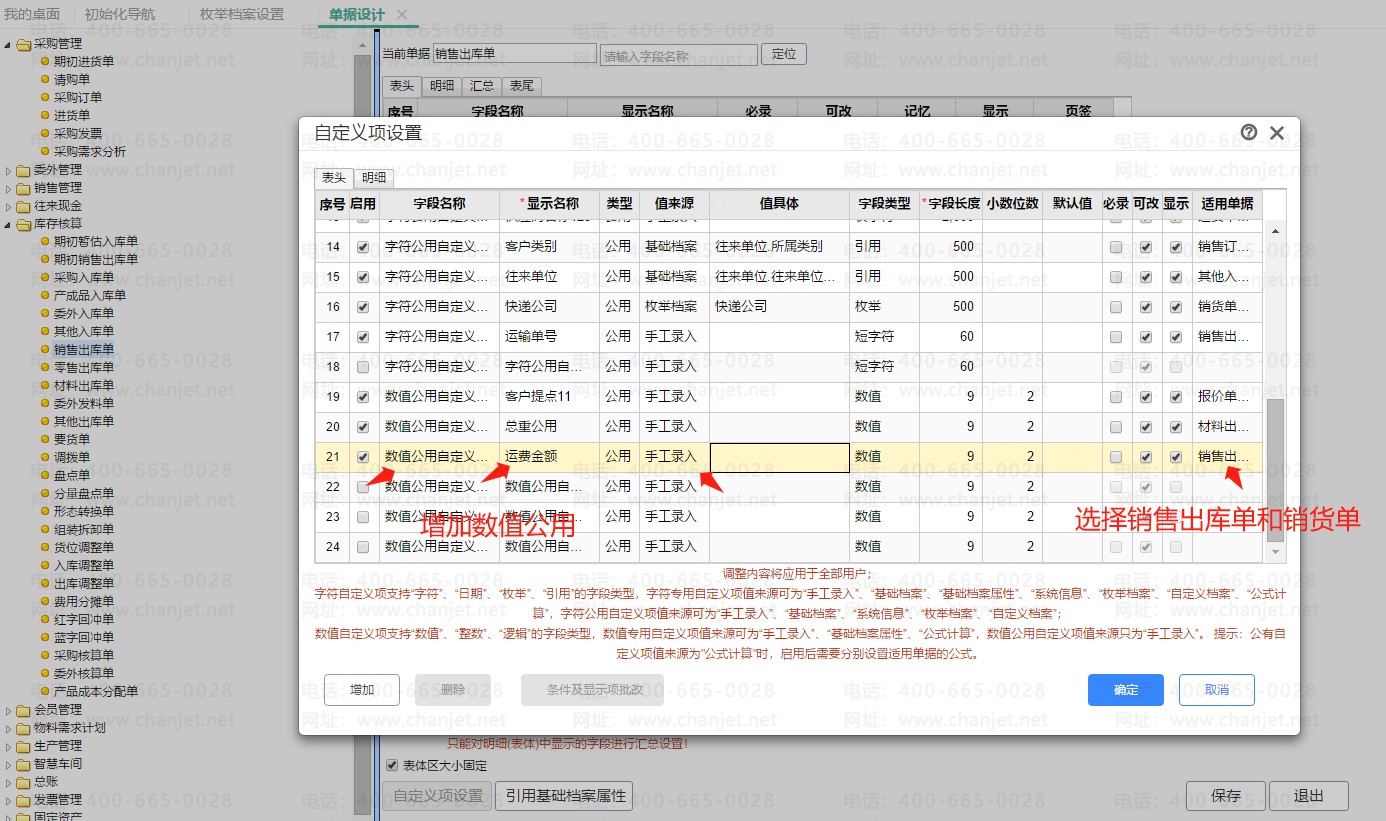Screen dimensions: 1386x821
Task: Toggle 显示 for row 20 总重公用
Action: 1176,427
